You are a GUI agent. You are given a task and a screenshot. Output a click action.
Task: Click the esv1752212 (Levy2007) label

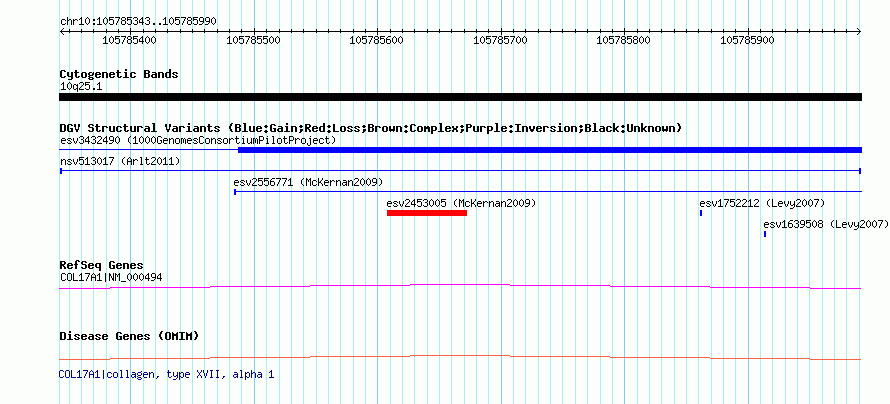[x=762, y=203]
